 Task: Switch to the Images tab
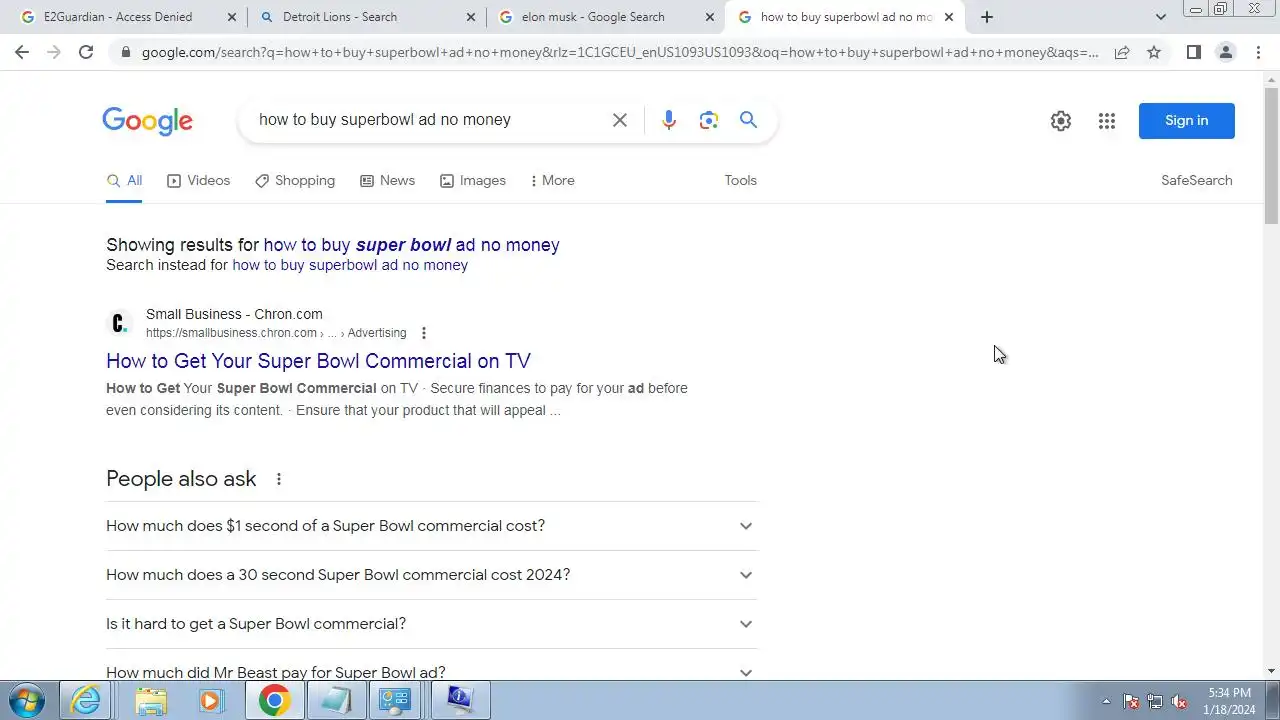(x=473, y=181)
